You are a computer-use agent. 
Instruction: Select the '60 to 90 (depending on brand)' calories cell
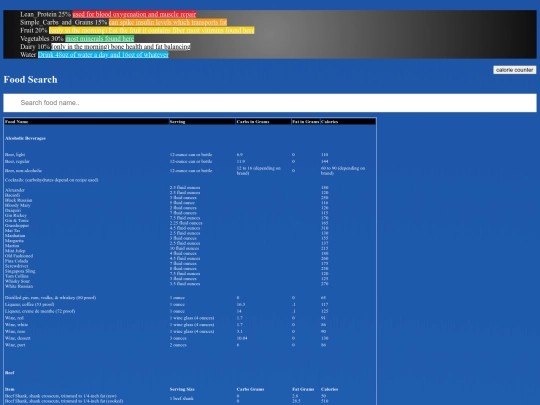[x=343, y=170]
